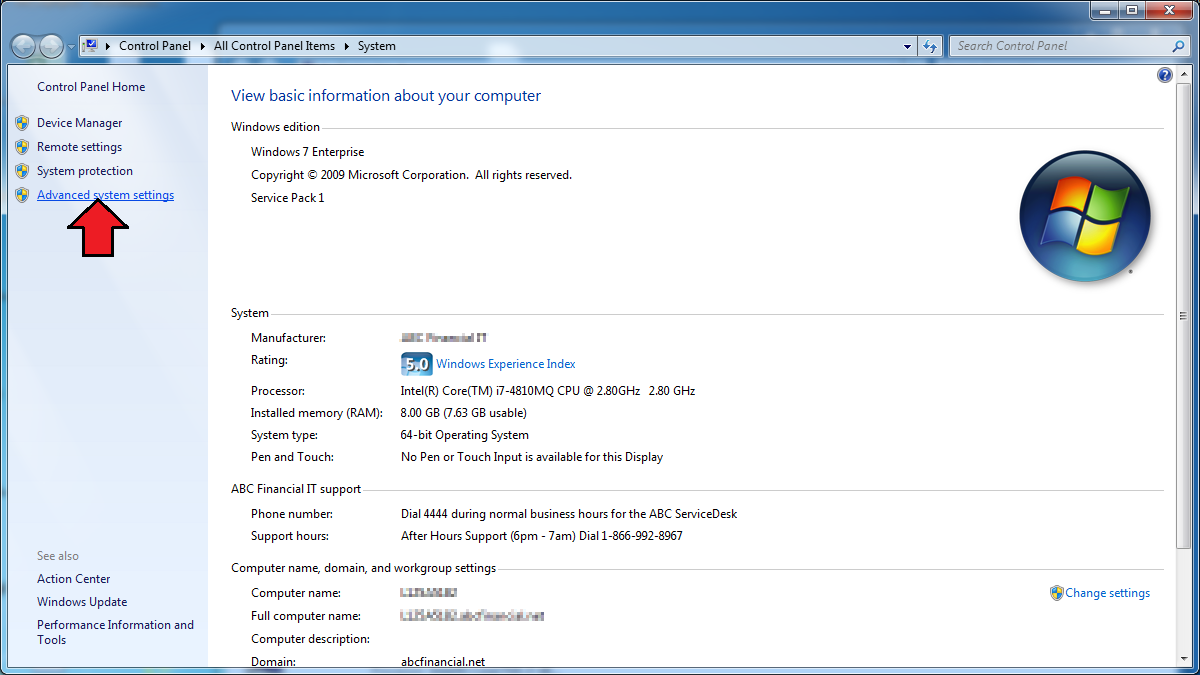Viewport: 1200px width, 675px height.
Task: Click the magnifier icon in search box
Action: (x=1178, y=46)
